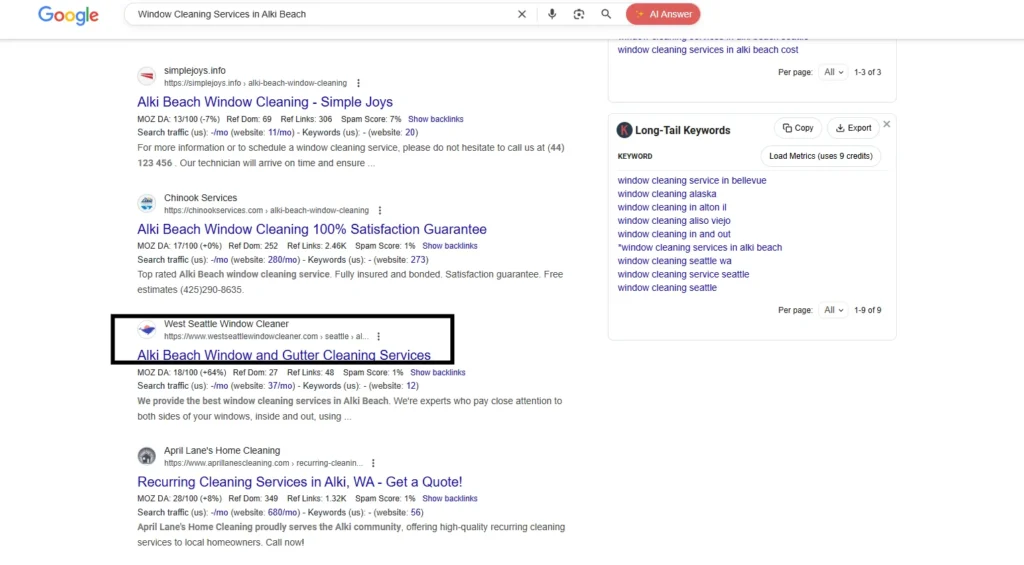Click April Lane's Home Cleaning favicon
The image size is (1024, 565).
[146, 456]
